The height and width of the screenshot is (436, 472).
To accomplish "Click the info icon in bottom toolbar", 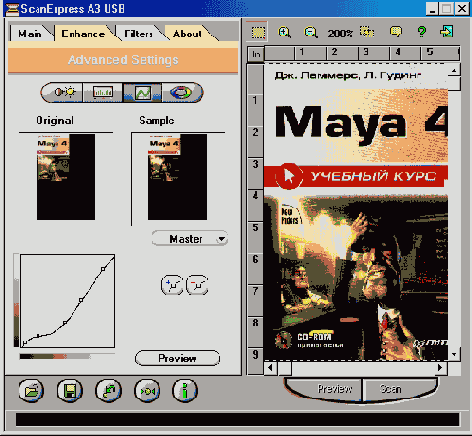I will (x=185, y=391).
